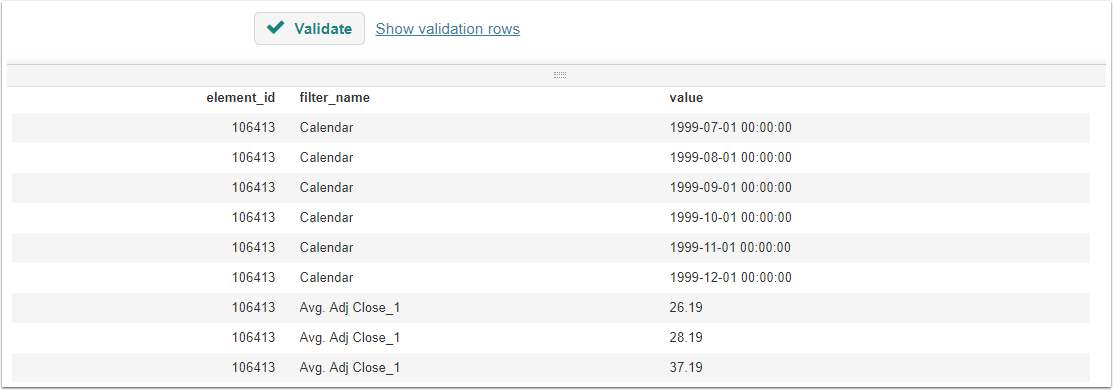Click Avg. Adj Close_1 in the 26.19 row
Screen dimensions: 1113x390
tap(350, 308)
